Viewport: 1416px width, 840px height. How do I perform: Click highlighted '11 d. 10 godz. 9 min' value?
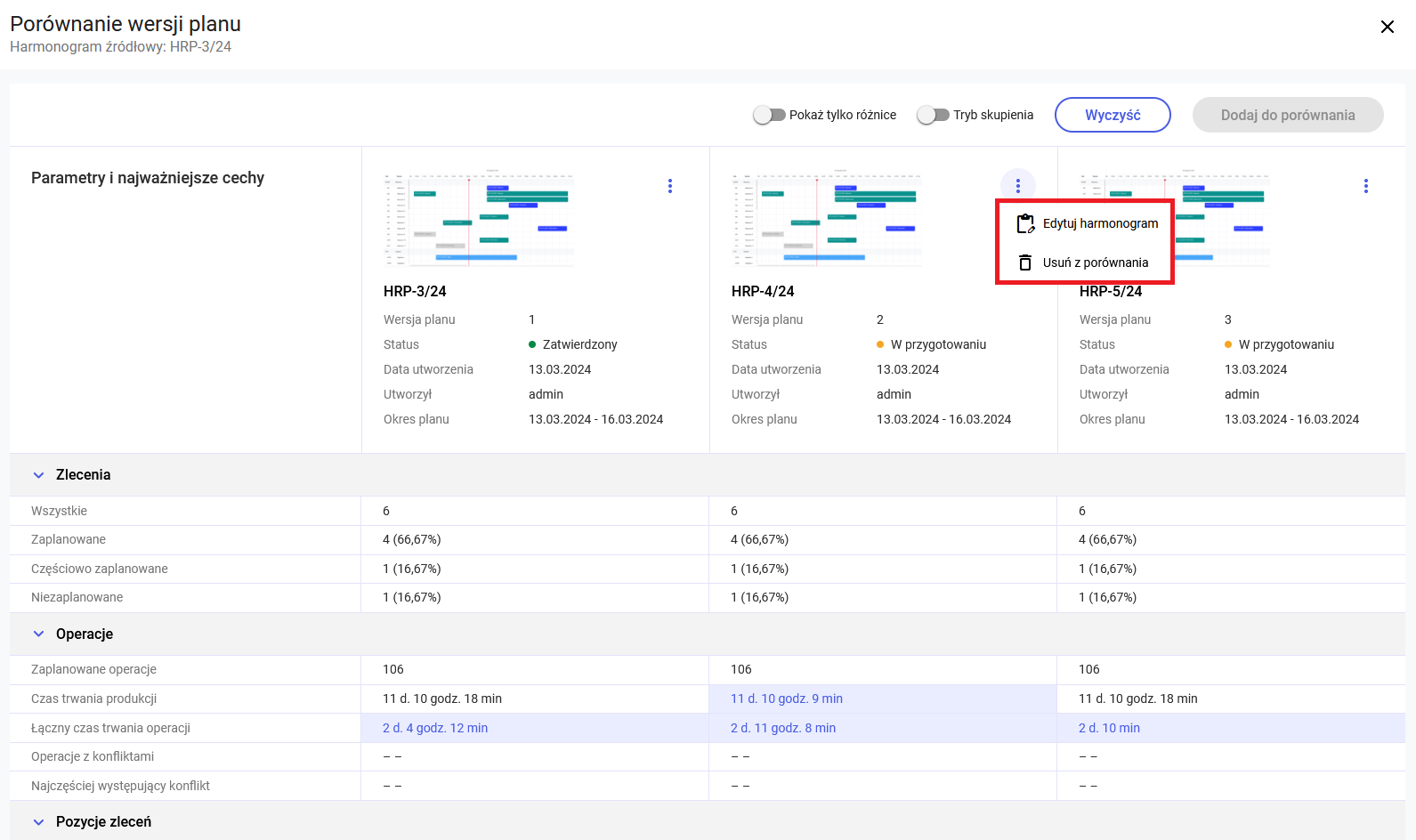(787, 699)
